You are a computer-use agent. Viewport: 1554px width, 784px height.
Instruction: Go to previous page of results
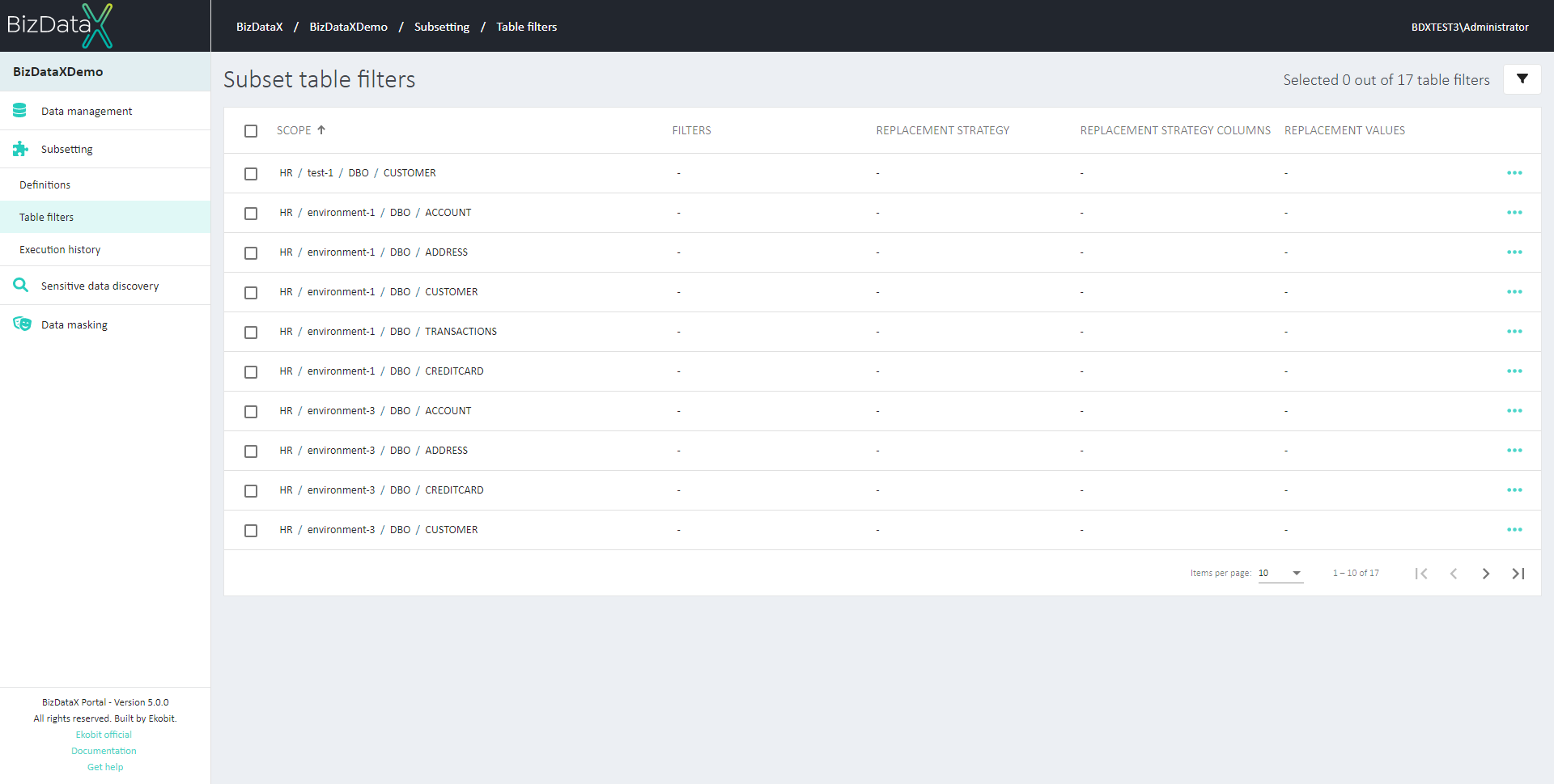coord(1454,574)
